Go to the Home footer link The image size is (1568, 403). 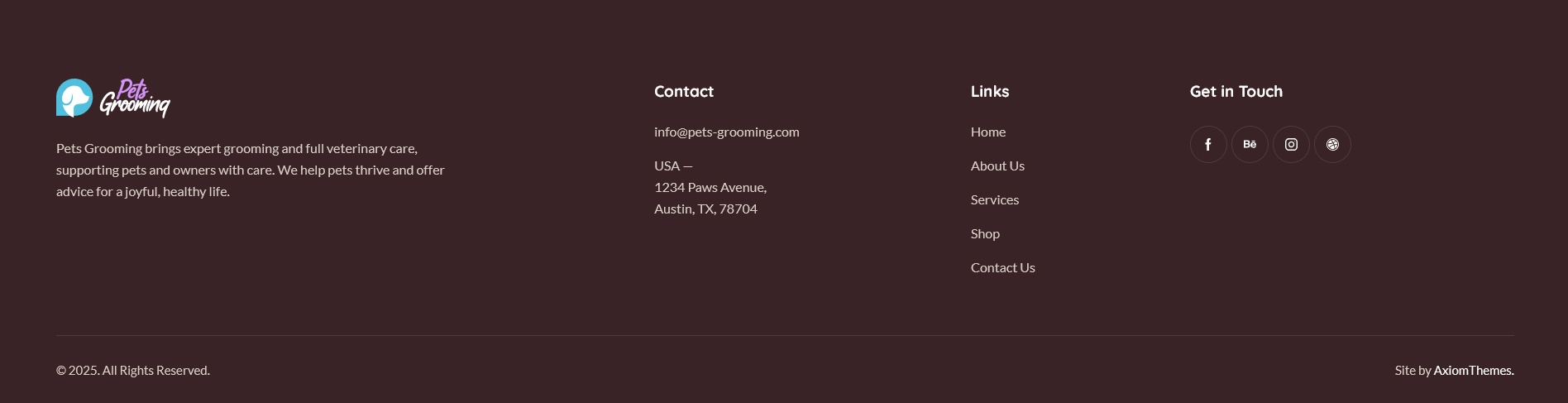pos(988,132)
